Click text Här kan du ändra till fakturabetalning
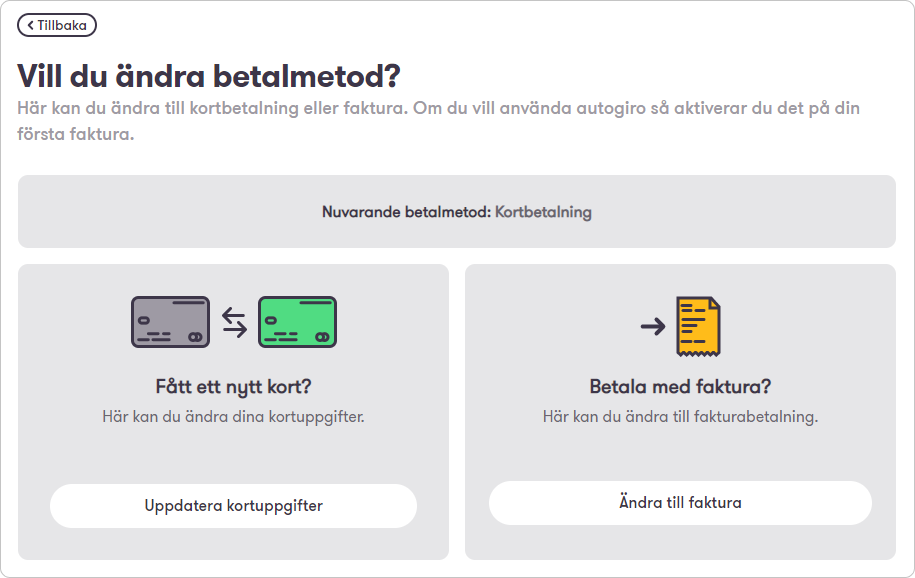 680,417
